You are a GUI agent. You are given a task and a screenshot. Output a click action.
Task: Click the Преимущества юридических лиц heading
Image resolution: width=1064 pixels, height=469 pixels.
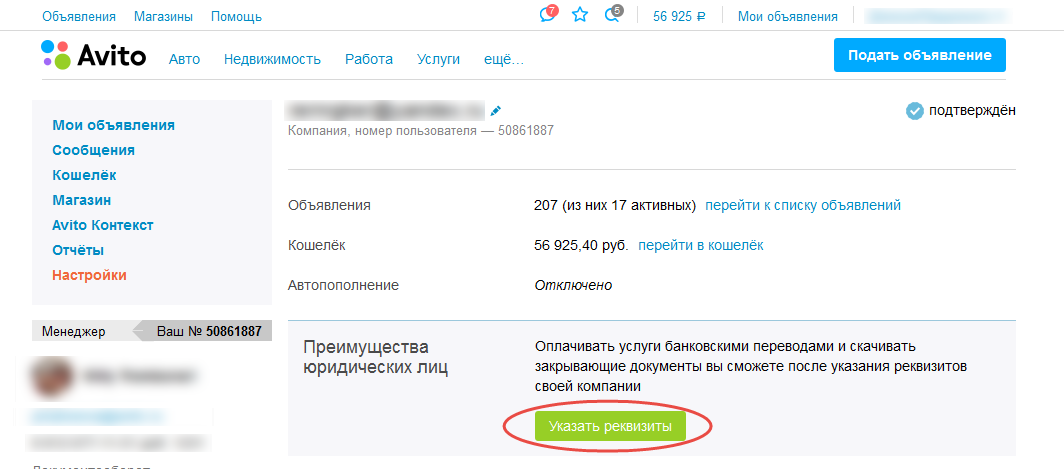coord(376,358)
